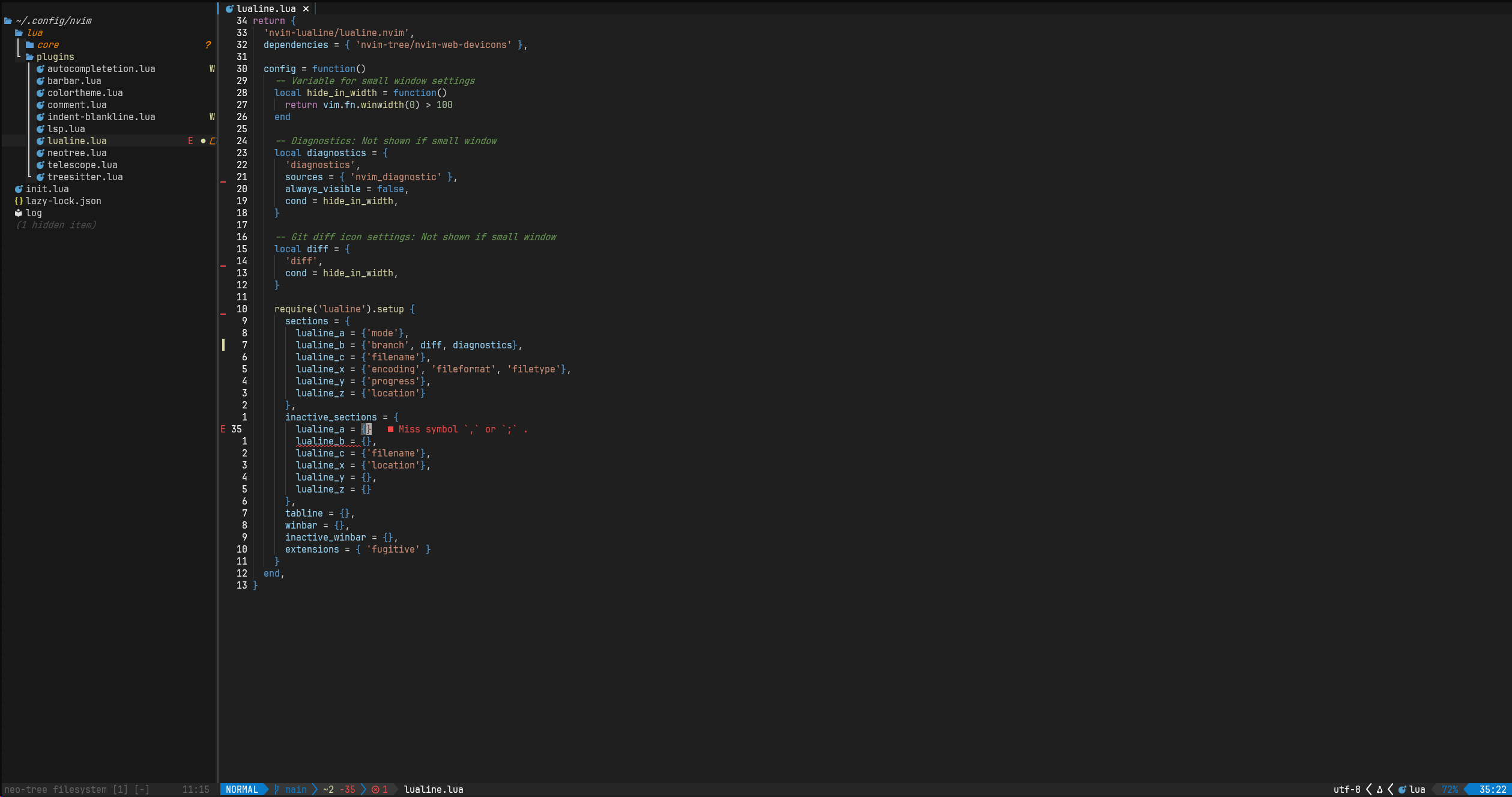Click the log file package icon
Screen dimensions: 1512x797
coord(19,213)
